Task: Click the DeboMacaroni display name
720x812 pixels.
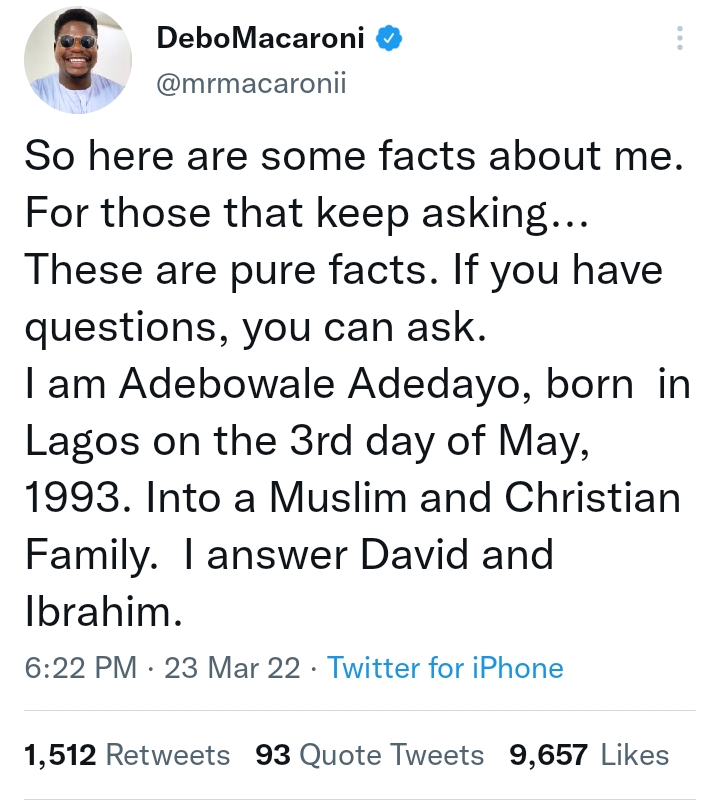Action: tap(264, 40)
